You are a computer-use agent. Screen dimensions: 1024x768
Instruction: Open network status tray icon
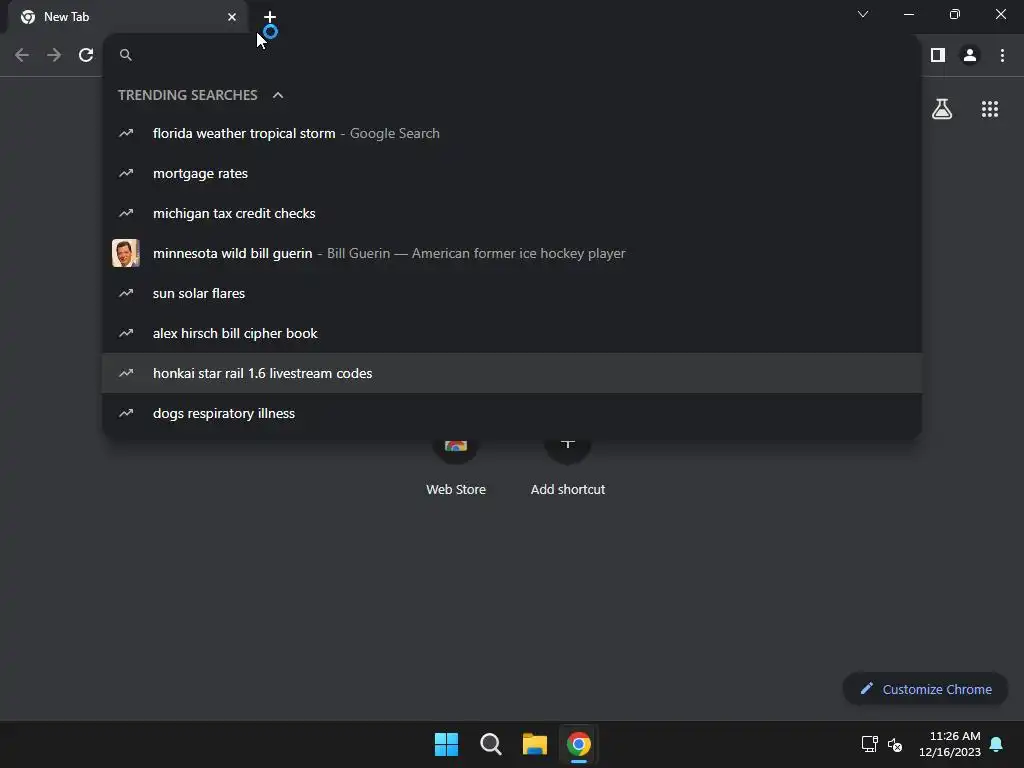pos(869,744)
